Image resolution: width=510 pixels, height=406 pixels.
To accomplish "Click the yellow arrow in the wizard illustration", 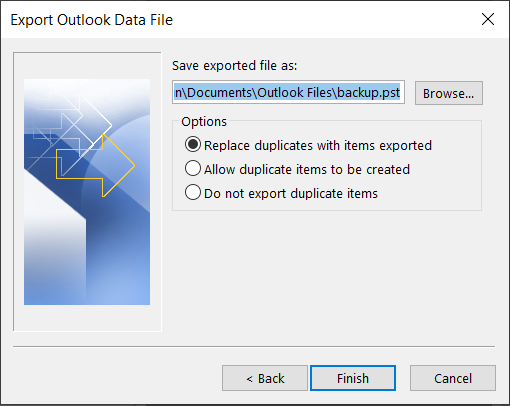I will (x=97, y=165).
